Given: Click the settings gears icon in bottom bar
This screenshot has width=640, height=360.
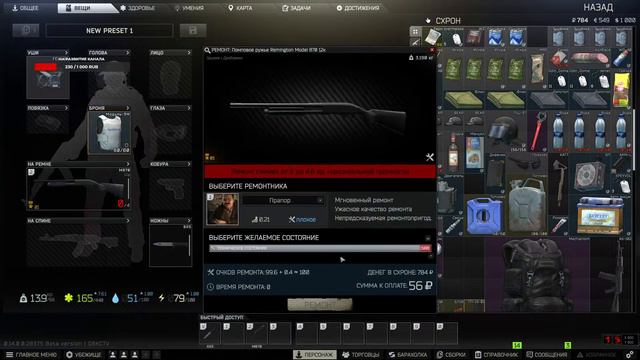Looking at the screenshot, I should 630,355.
